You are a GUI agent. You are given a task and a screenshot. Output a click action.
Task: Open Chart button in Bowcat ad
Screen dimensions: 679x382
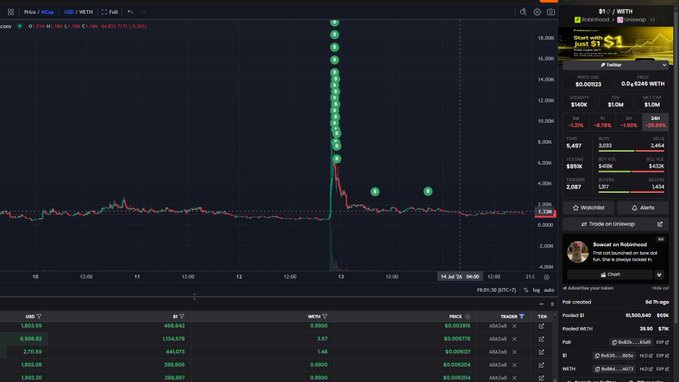coord(610,275)
